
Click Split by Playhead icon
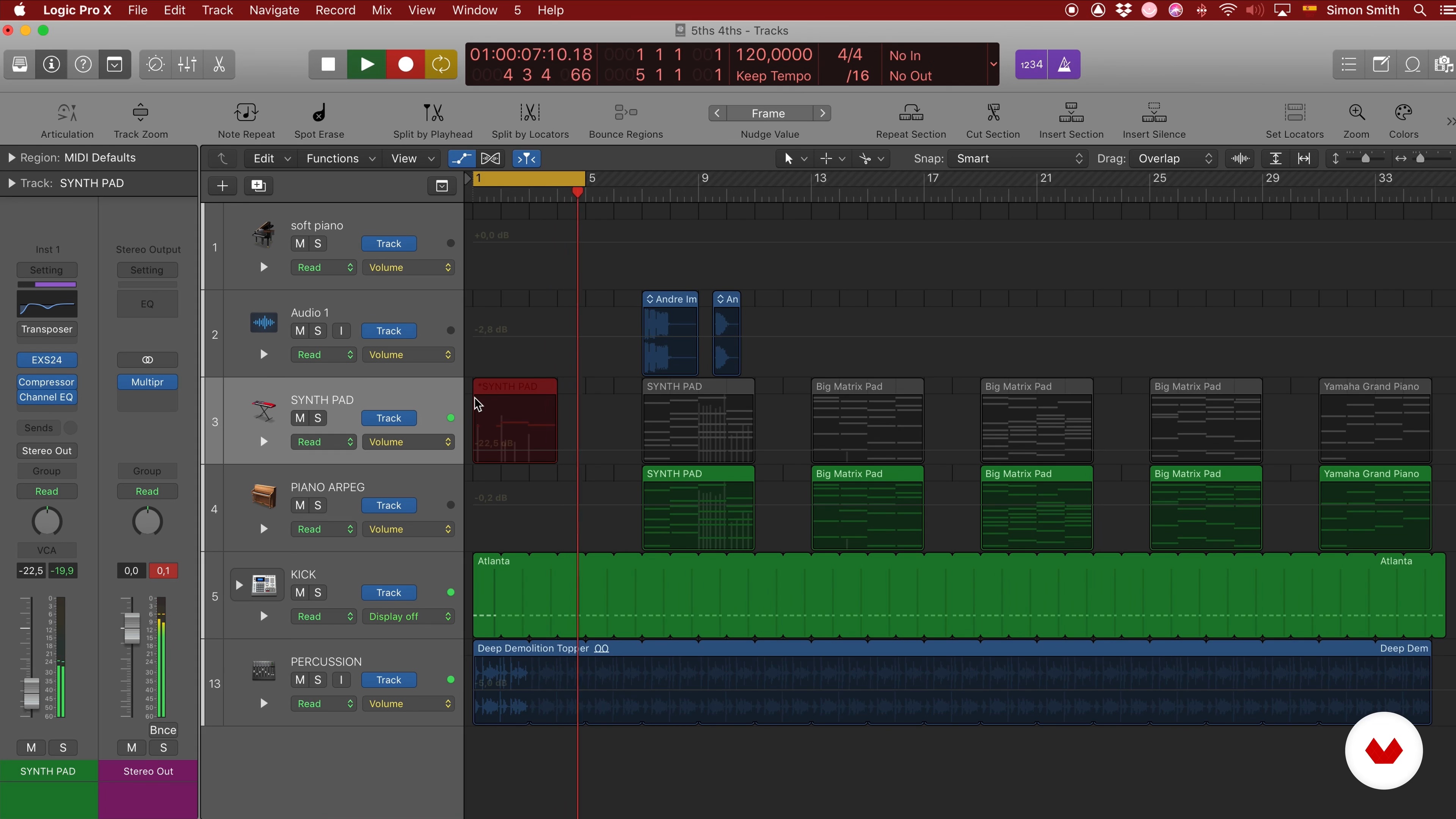tap(433, 113)
